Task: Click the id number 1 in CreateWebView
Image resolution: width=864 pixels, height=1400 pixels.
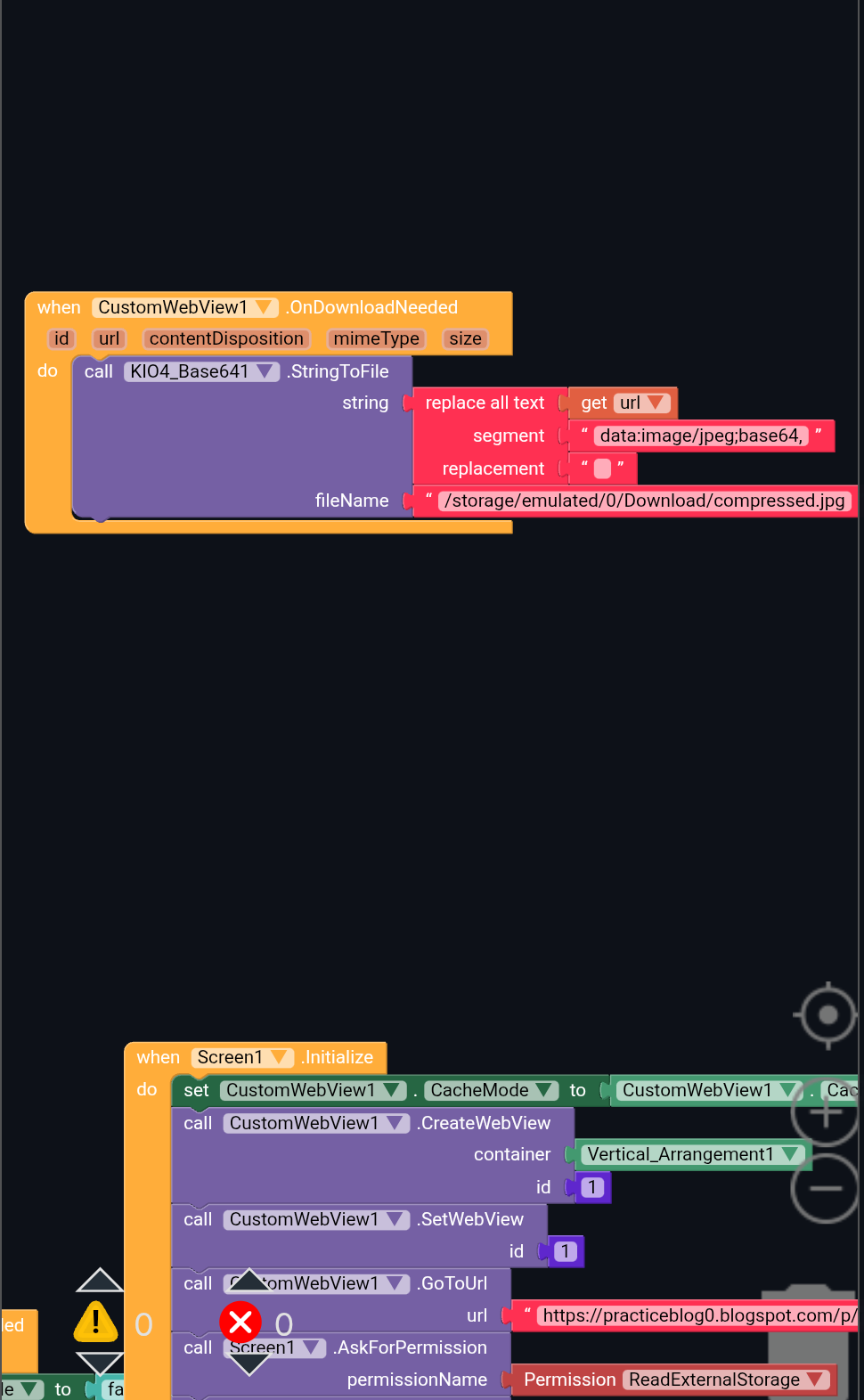Action: click(592, 1187)
